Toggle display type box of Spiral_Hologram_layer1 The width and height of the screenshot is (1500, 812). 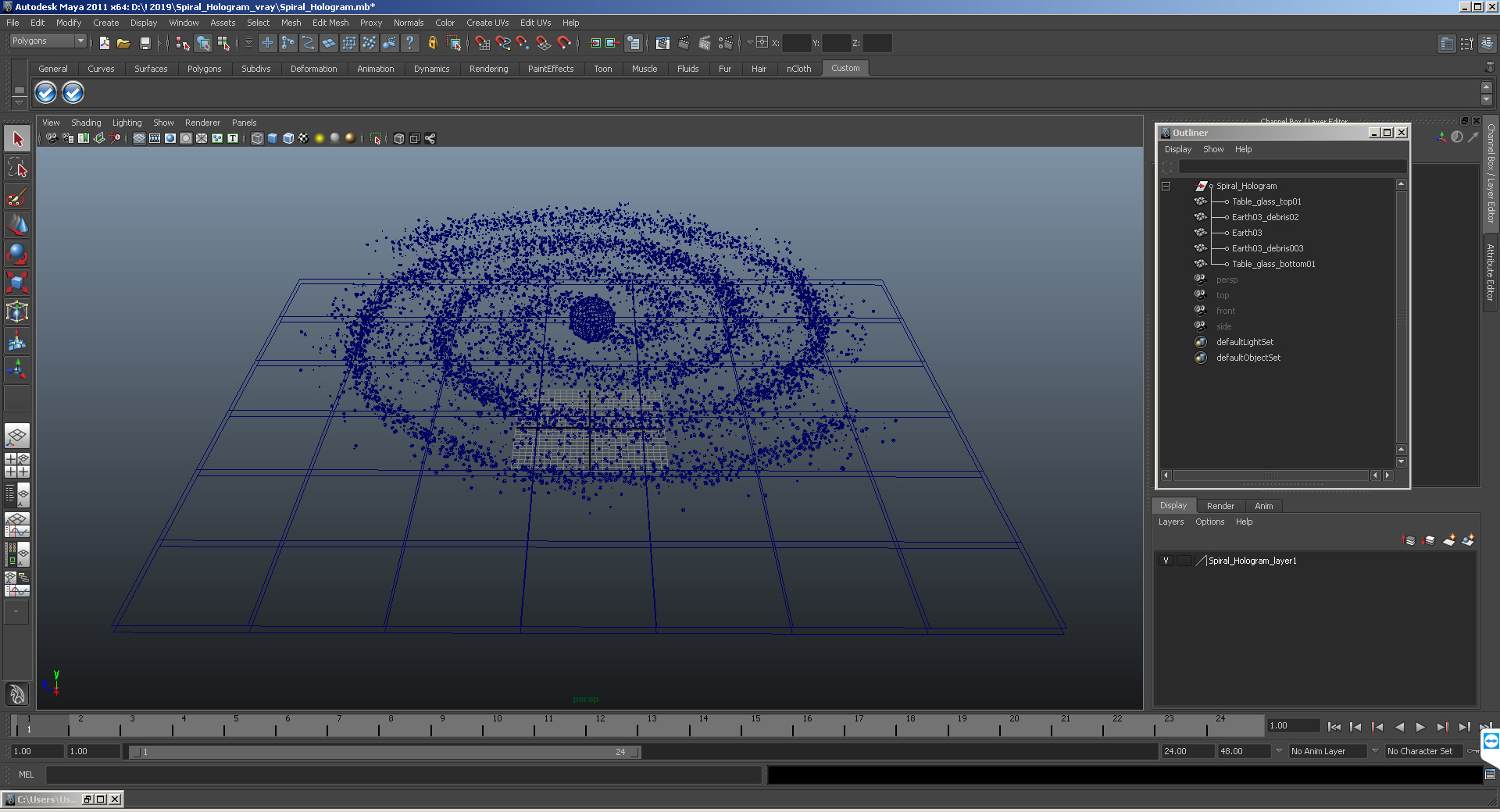coord(1184,561)
